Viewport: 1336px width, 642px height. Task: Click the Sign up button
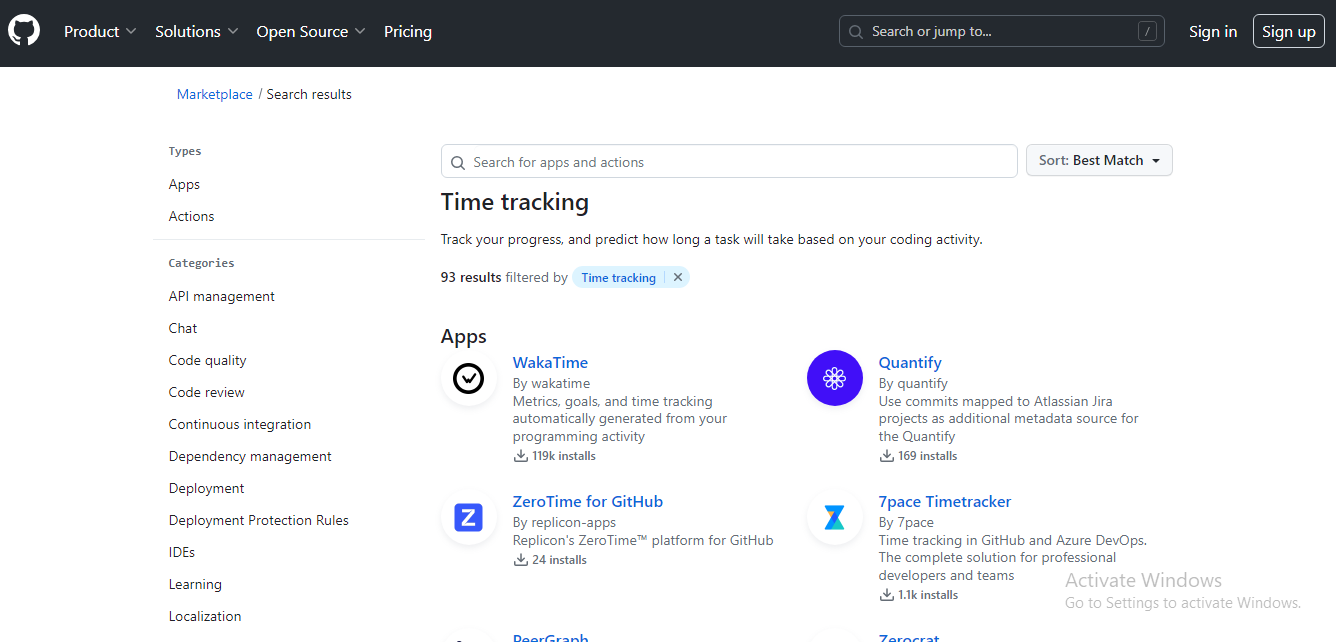[1289, 32]
